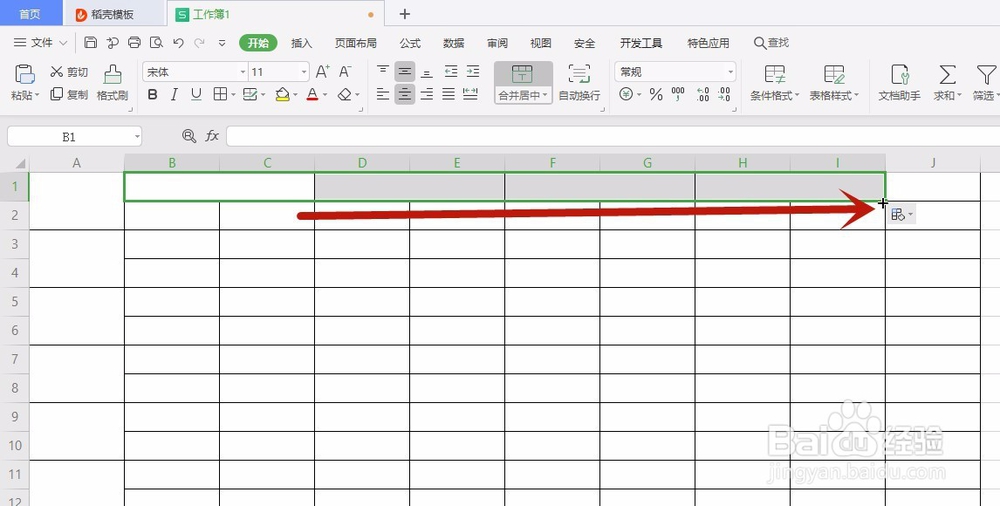1000x506 pixels.
Task: Decrease indent icon in alignment group
Action: (x=451, y=71)
